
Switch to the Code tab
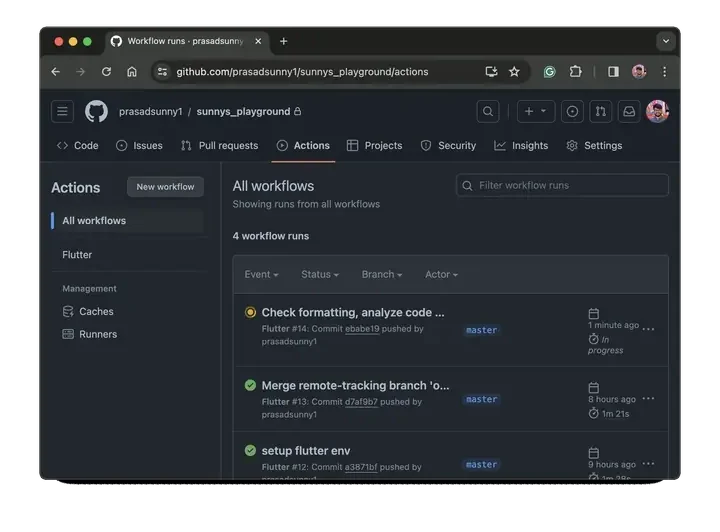pos(78,146)
